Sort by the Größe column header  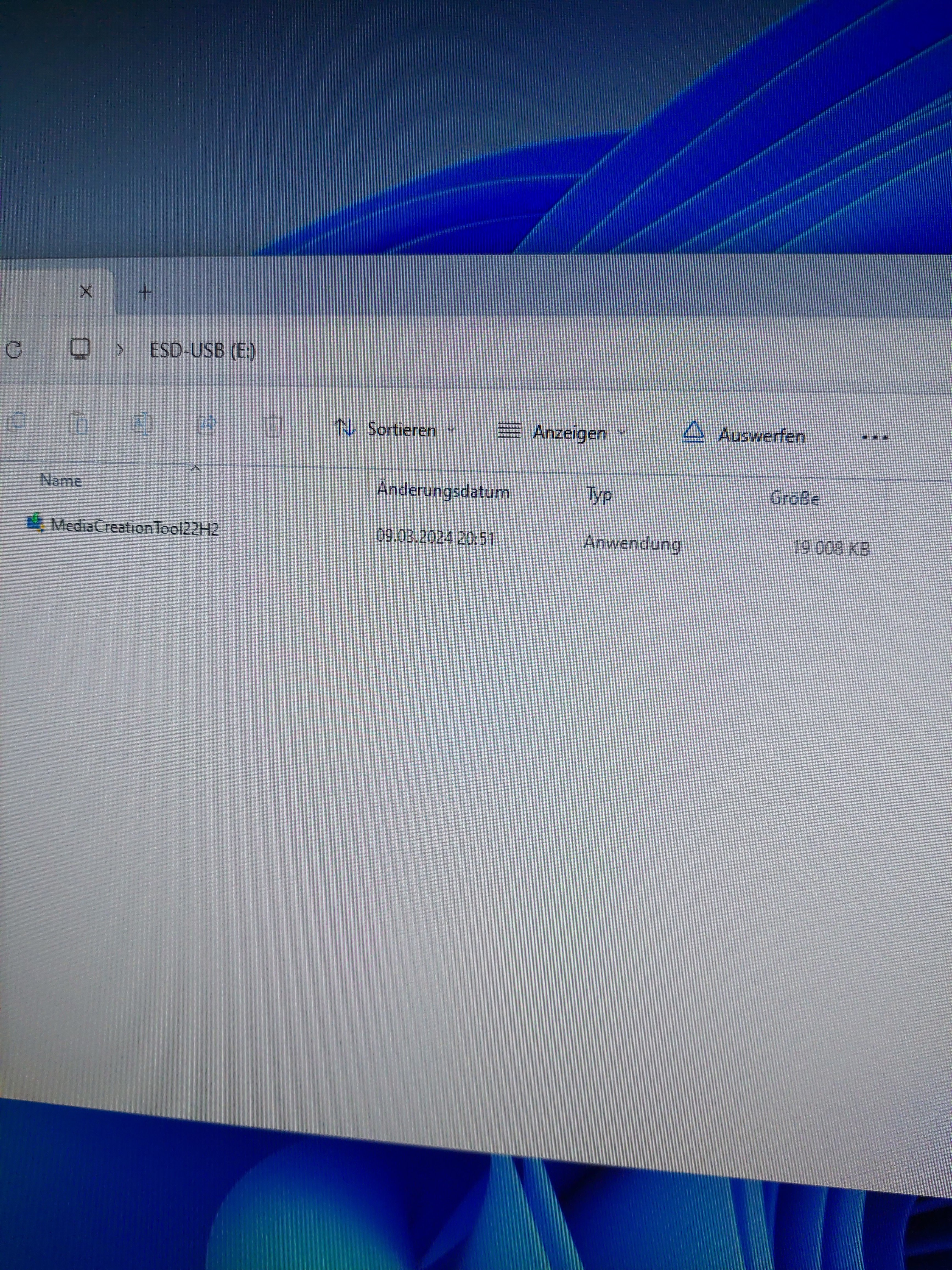(794, 498)
